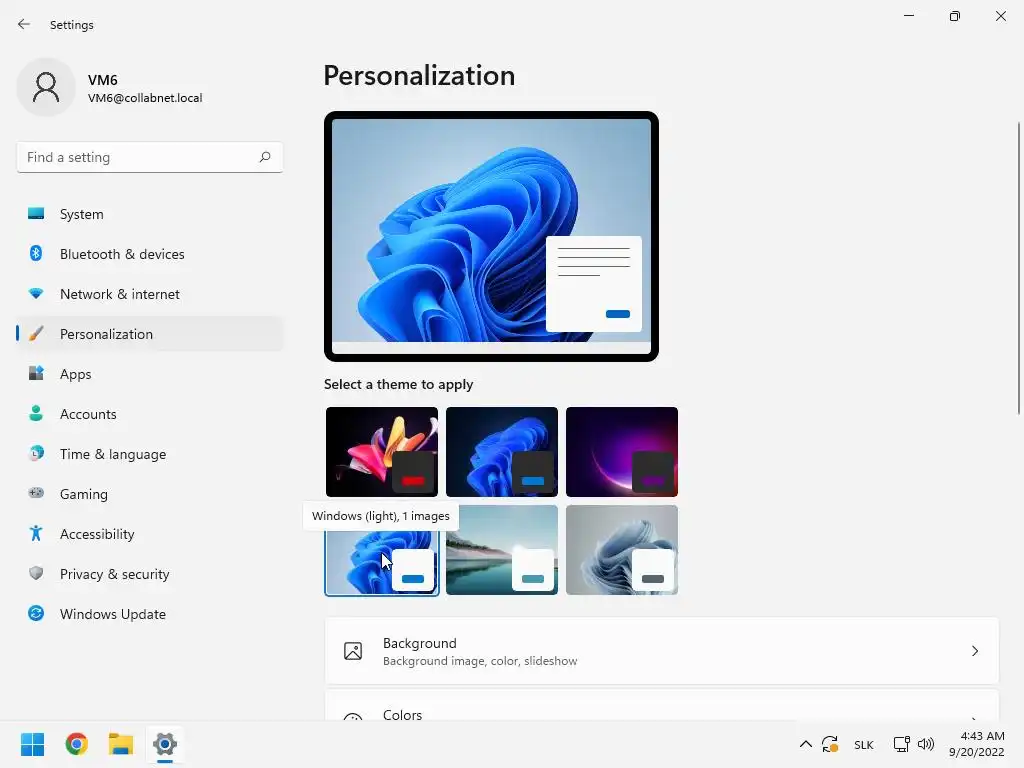Click the Accounts person icon
1024x768 pixels.
click(x=36, y=413)
